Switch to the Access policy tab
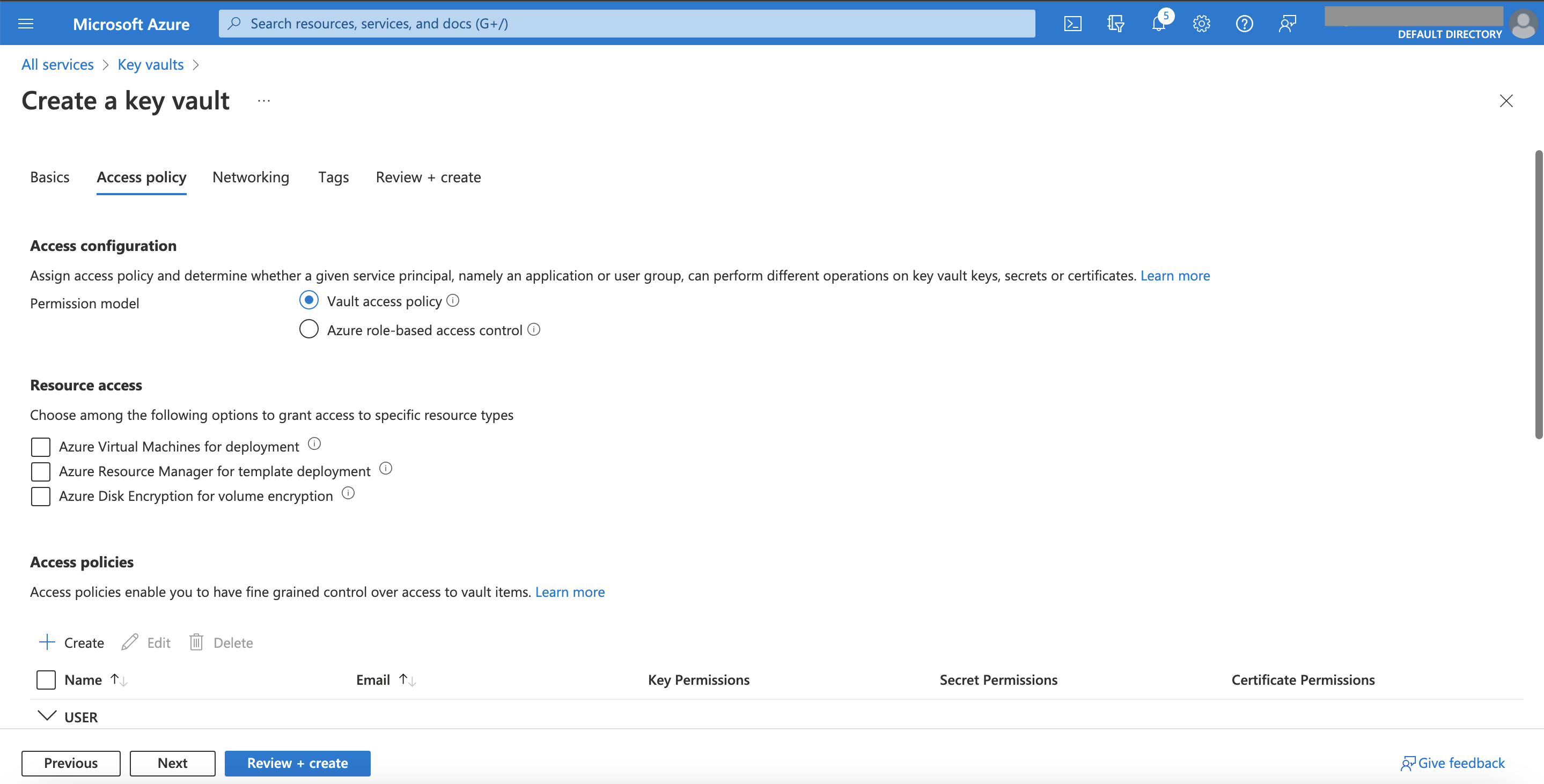The width and height of the screenshot is (1544, 784). 142,177
